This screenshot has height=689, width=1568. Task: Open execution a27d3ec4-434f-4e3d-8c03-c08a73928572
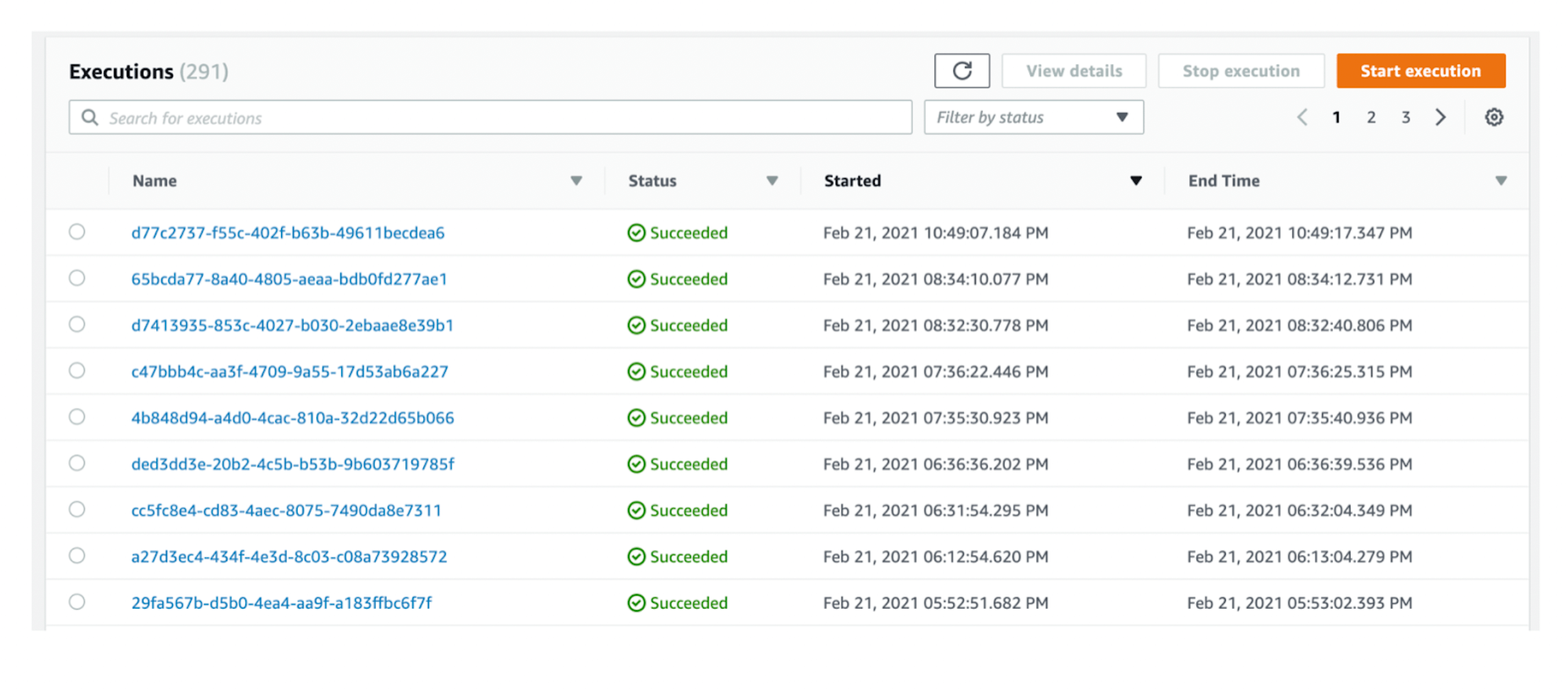tap(289, 556)
